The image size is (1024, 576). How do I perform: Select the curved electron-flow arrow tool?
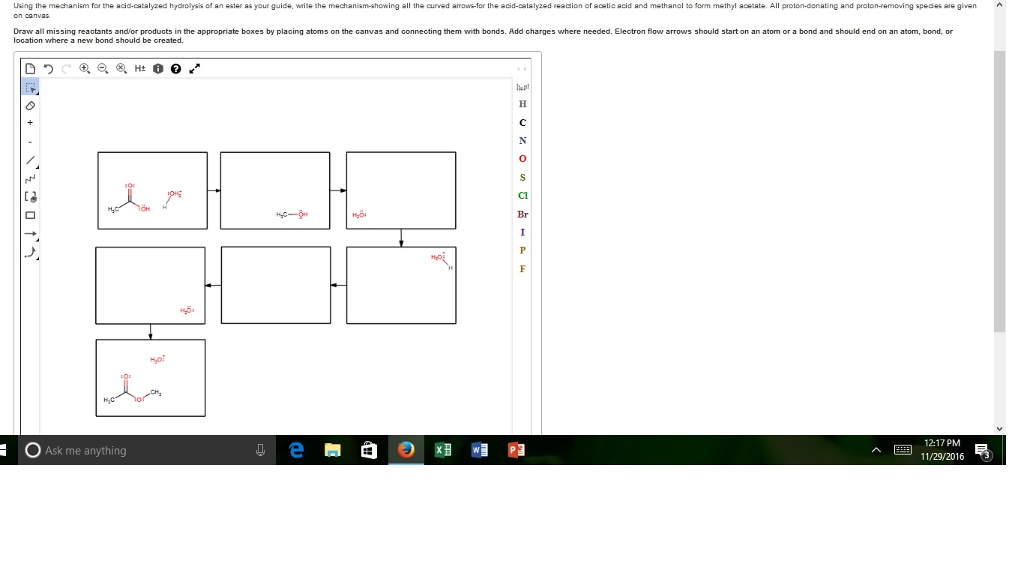click(x=31, y=253)
